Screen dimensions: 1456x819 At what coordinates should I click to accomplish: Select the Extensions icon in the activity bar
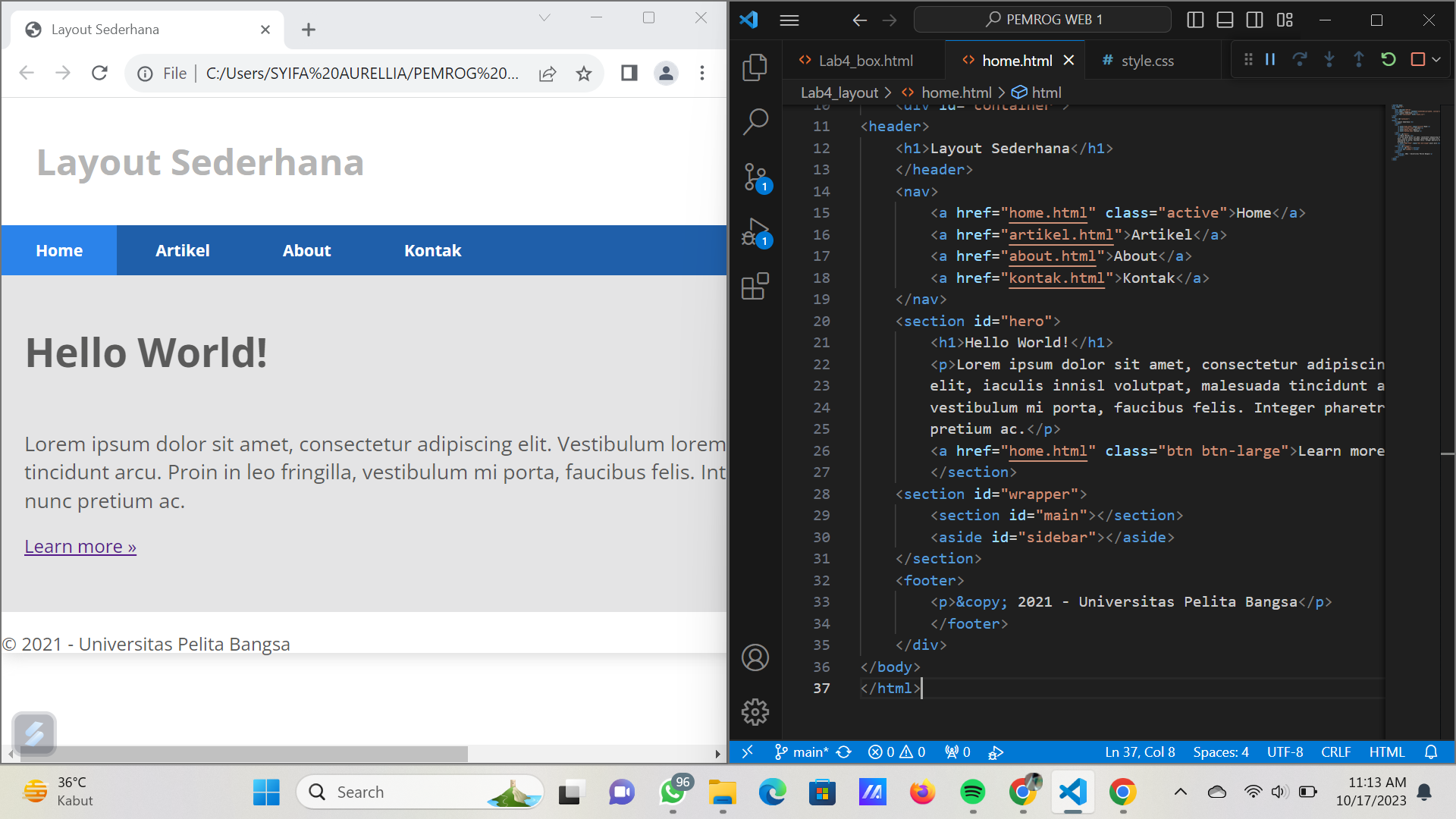tap(756, 287)
